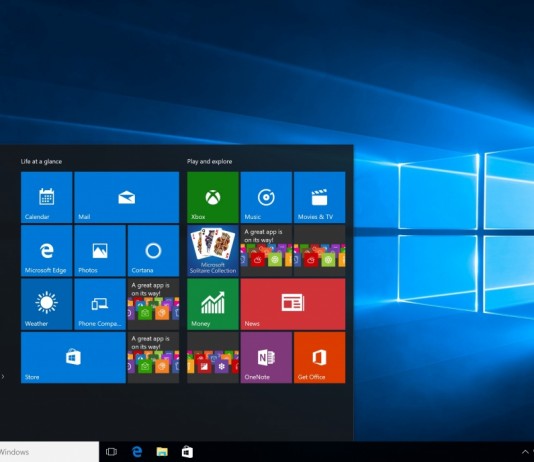Open the Cortana tile
The width and height of the screenshot is (534, 462).
tap(154, 251)
